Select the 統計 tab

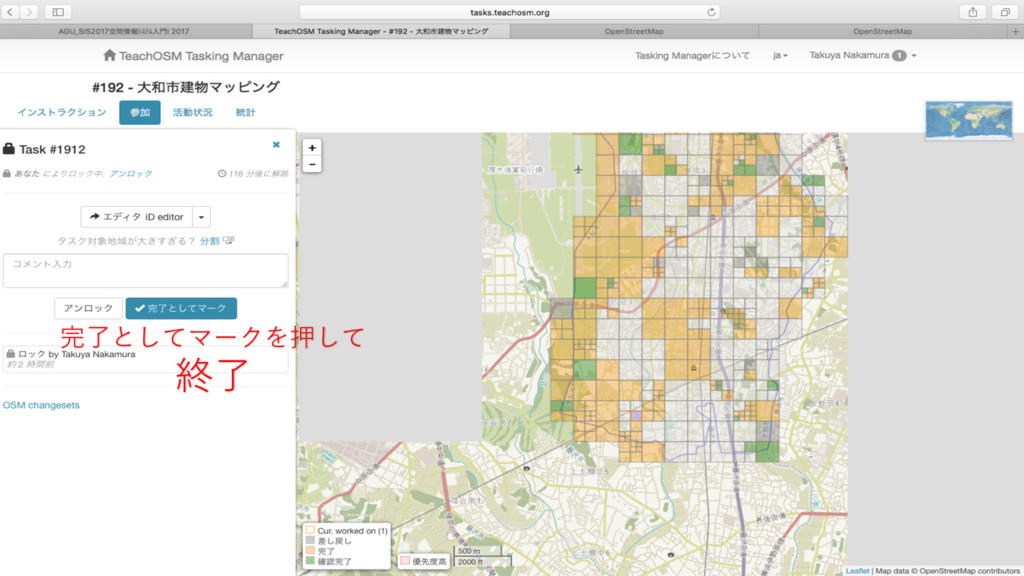click(245, 113)
